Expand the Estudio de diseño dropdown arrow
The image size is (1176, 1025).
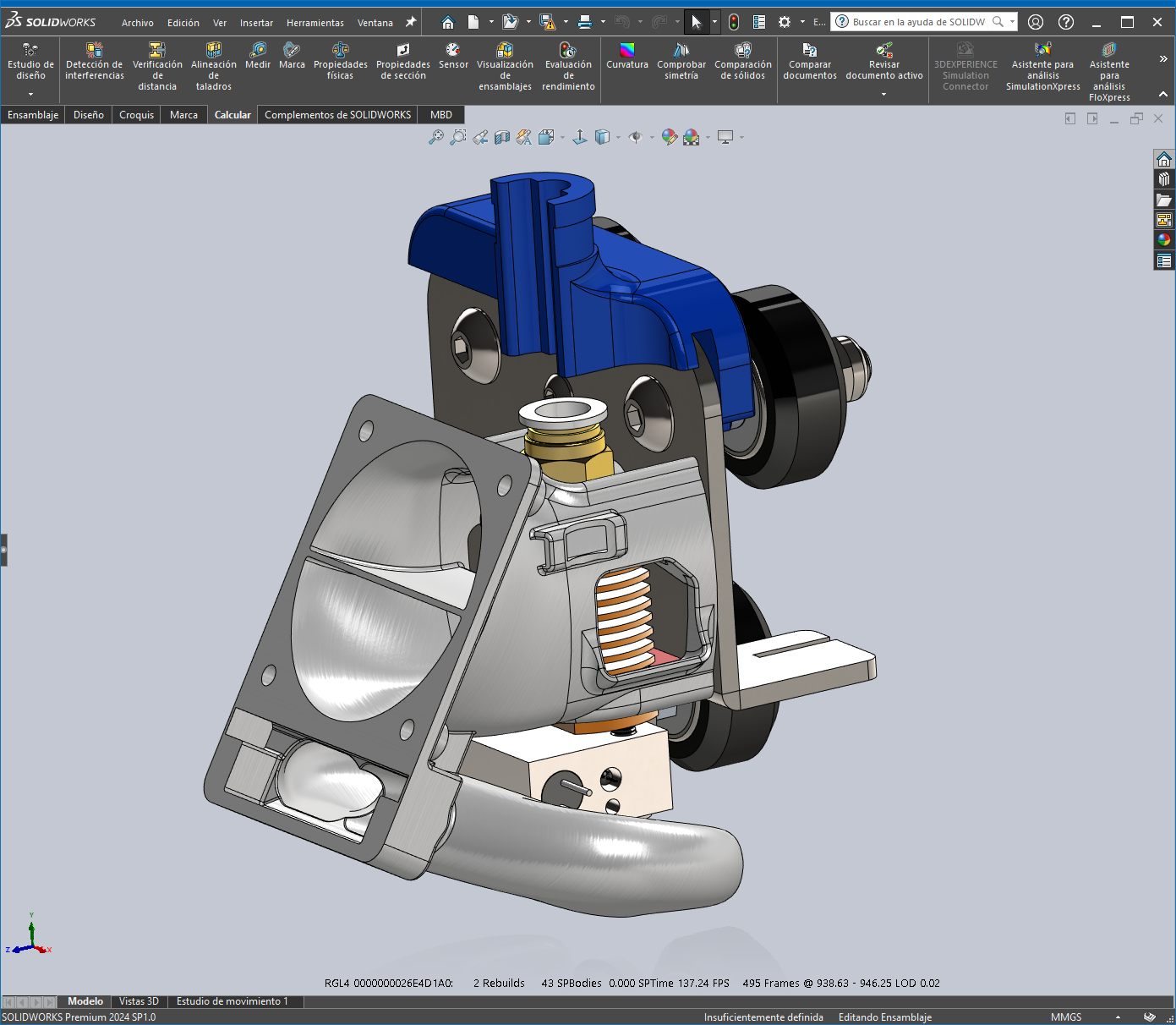coord(30,94)
